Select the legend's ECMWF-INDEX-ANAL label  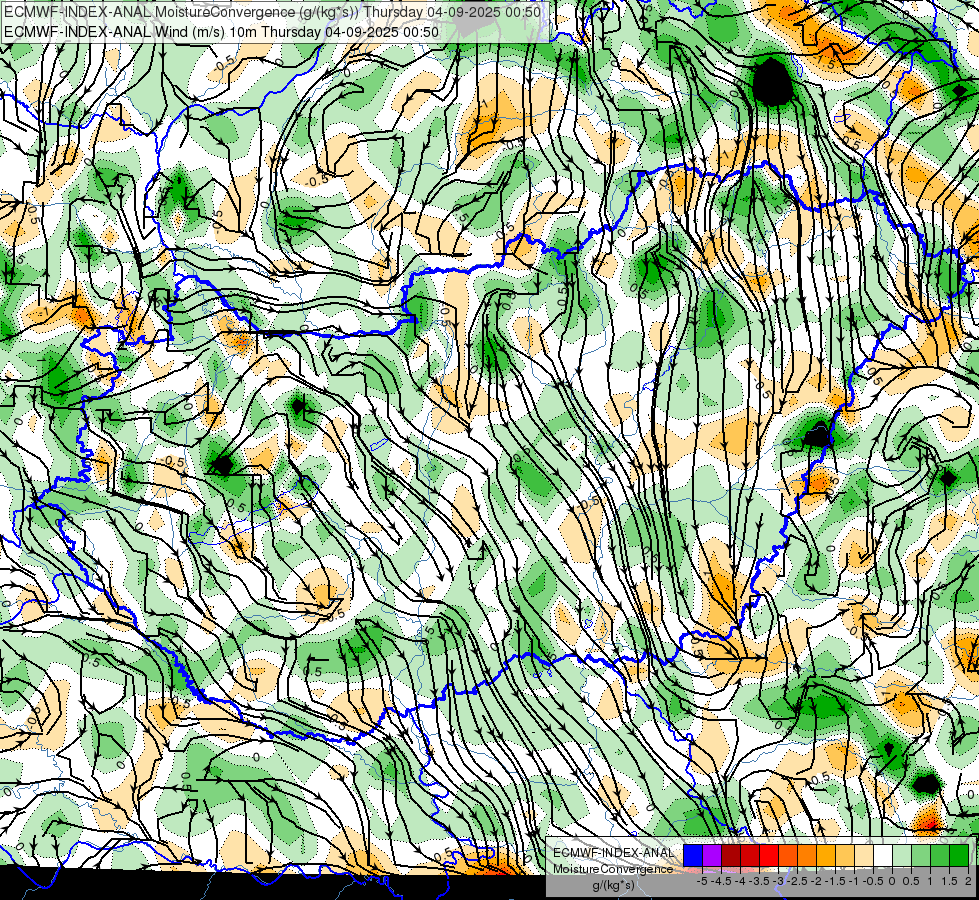click(613, 853)
